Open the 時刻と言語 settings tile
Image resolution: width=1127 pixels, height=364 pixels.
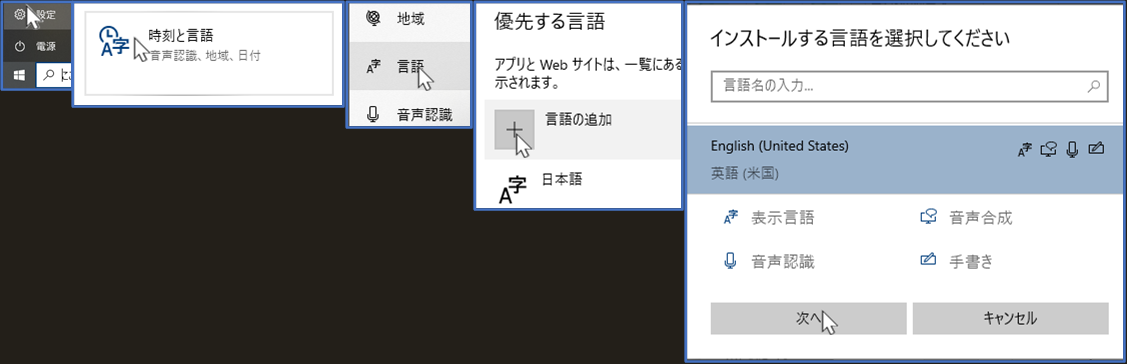(x=209, y=53)
